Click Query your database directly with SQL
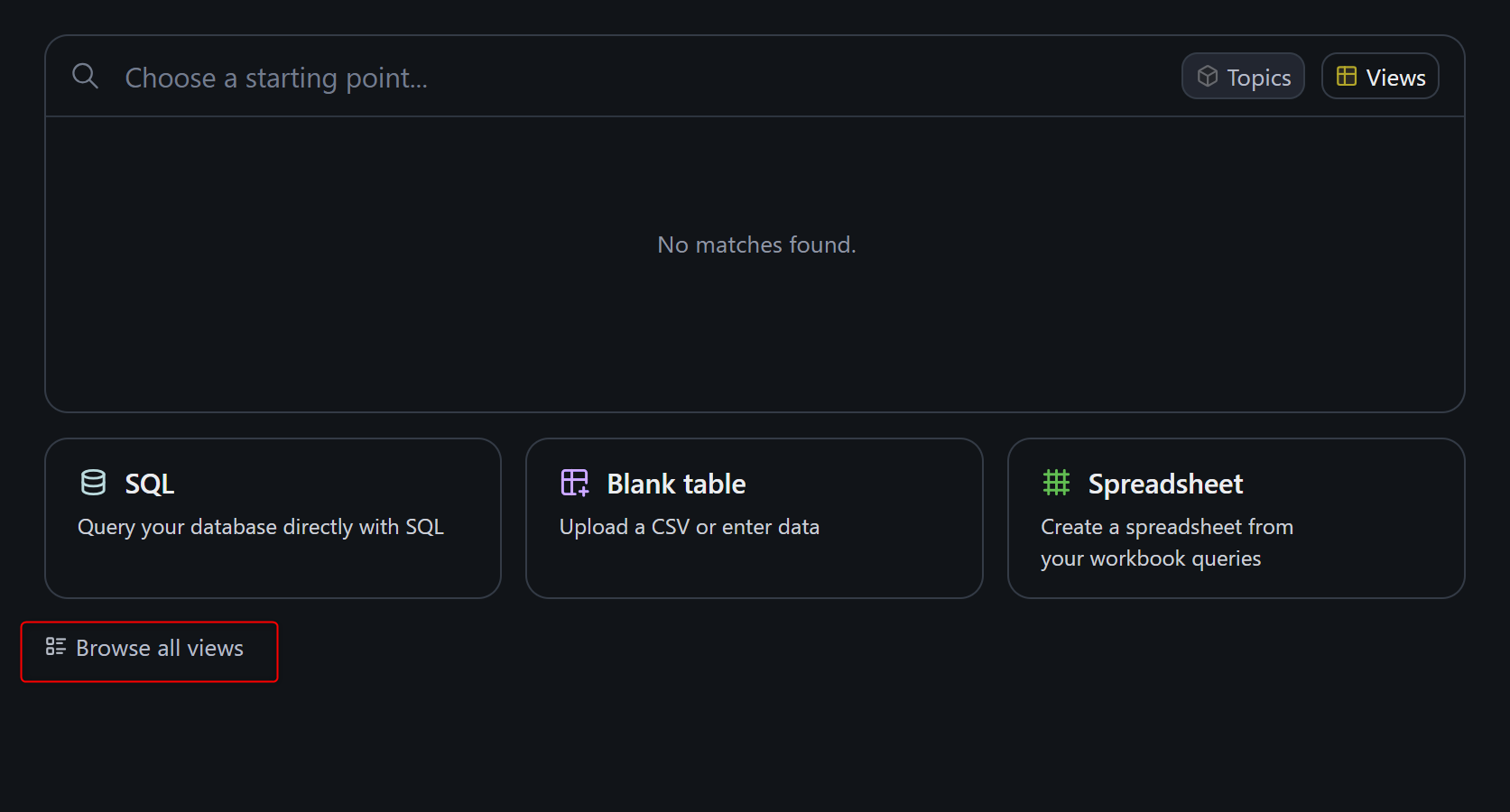This screenshot has height=812, width=1510. point(261,527)
